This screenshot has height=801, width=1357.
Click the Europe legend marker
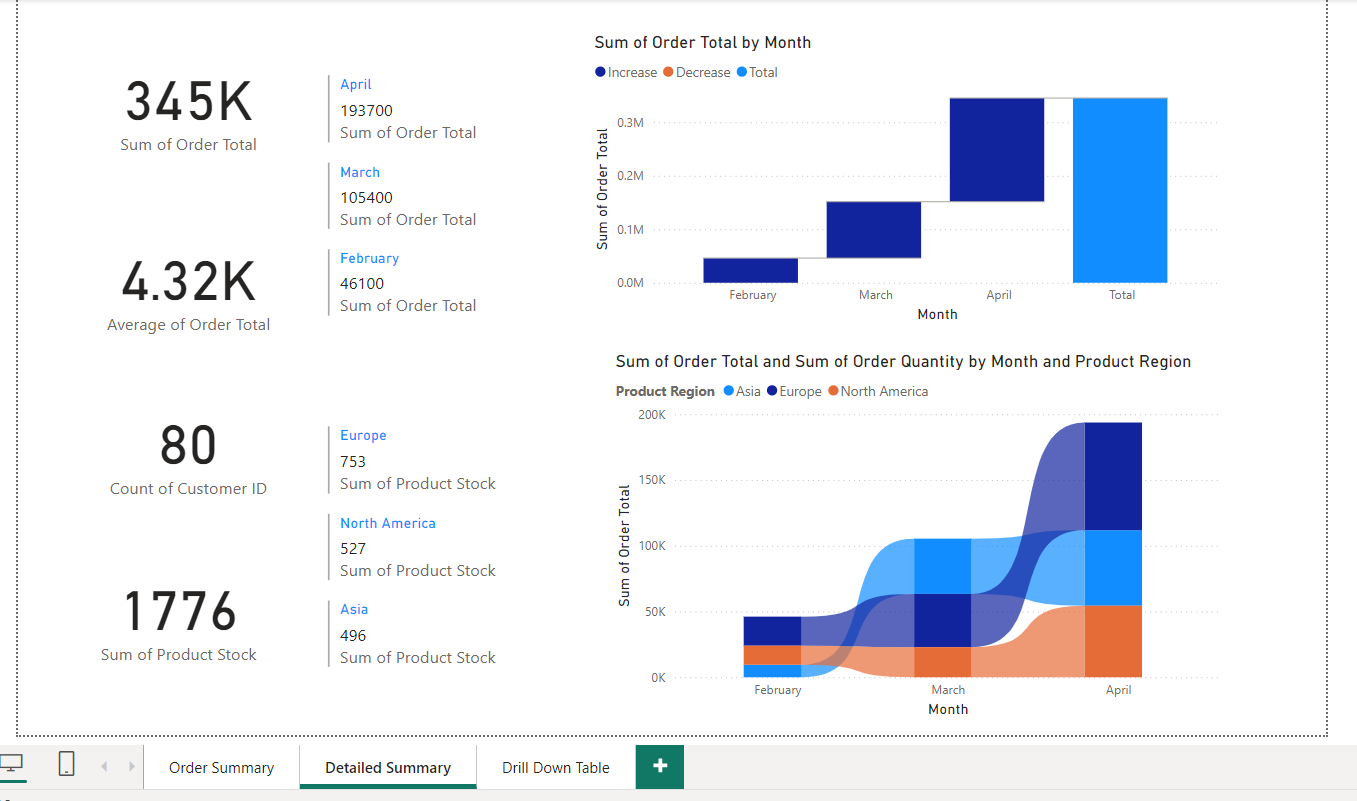pyautogui.click(x=772, y=391)
